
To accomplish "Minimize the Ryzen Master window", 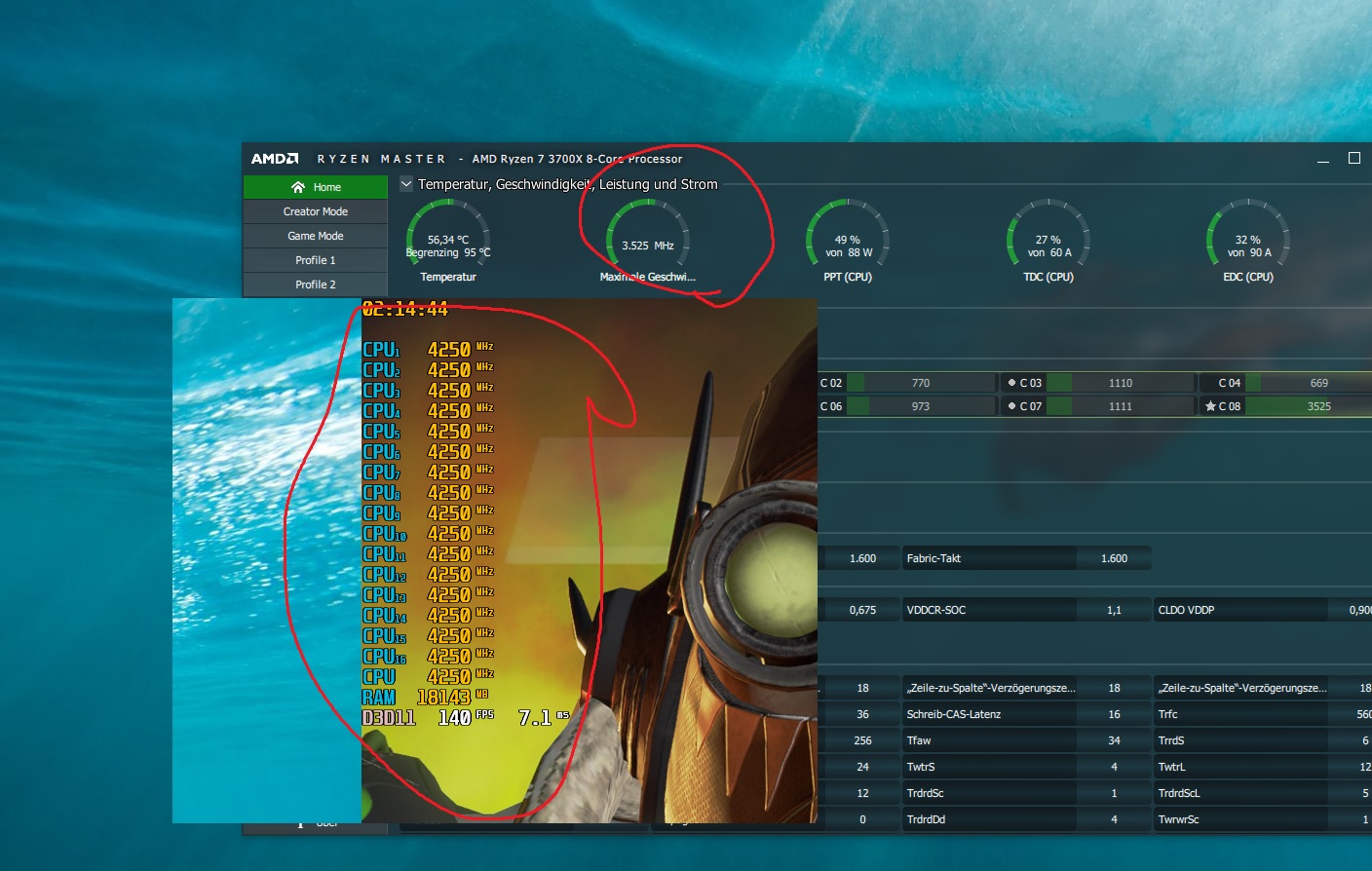I will [x=1323, y=159].
